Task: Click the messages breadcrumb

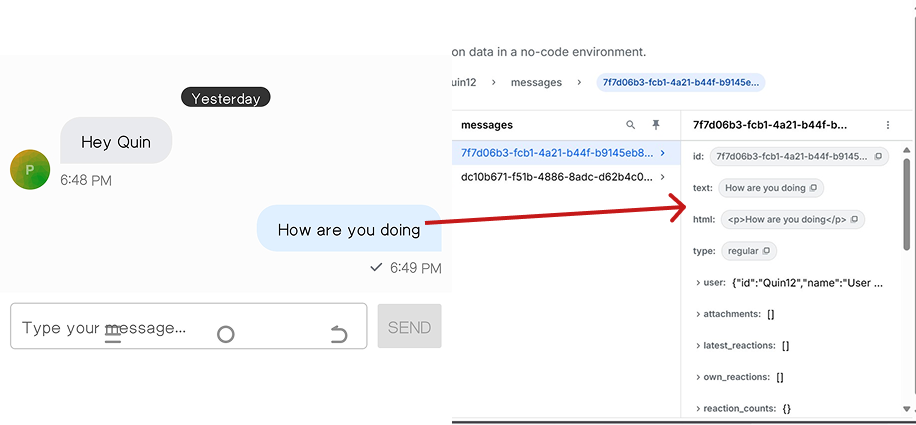Action: pos(536,82)
